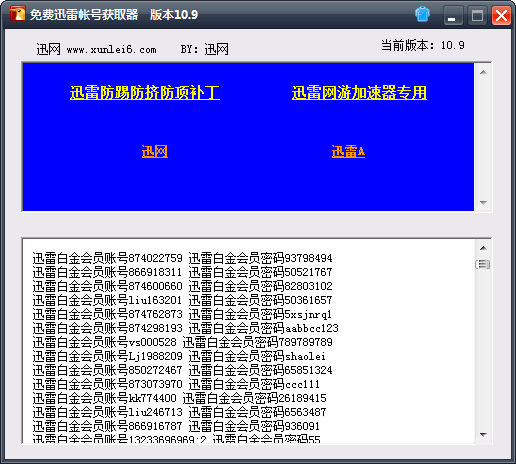Open the orange 迅雷A link
The width and height of the screenshot is (516, 466).
[x=348, y=151]
